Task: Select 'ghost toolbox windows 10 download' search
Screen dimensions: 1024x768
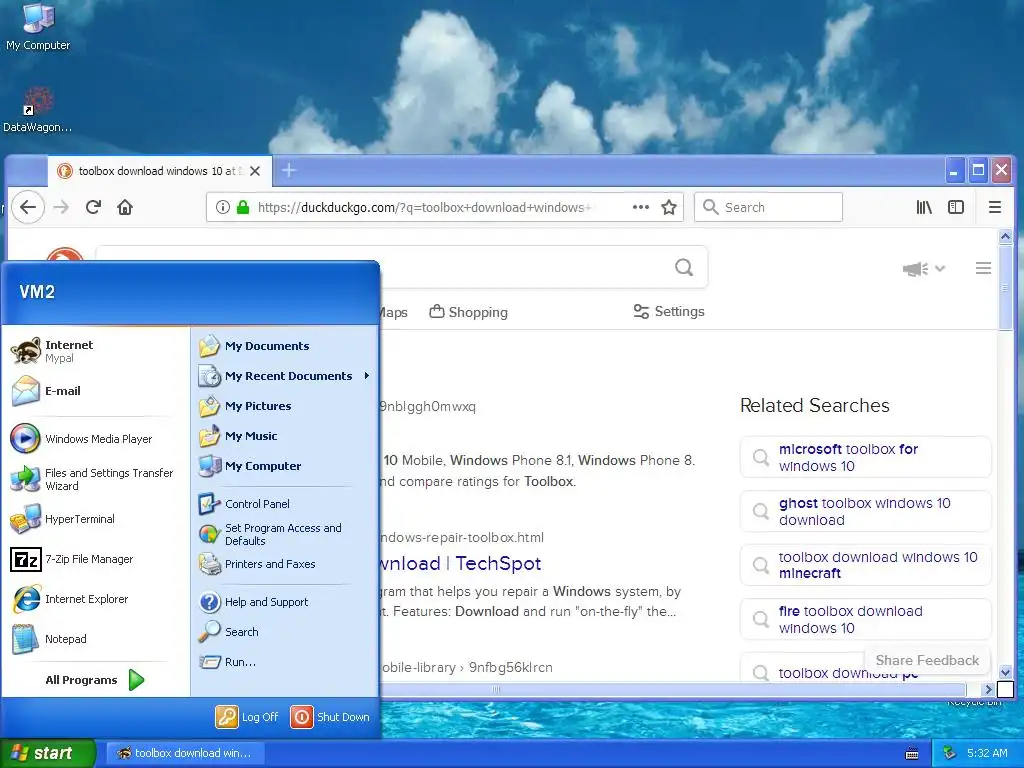Action: [x=865, y=511]
